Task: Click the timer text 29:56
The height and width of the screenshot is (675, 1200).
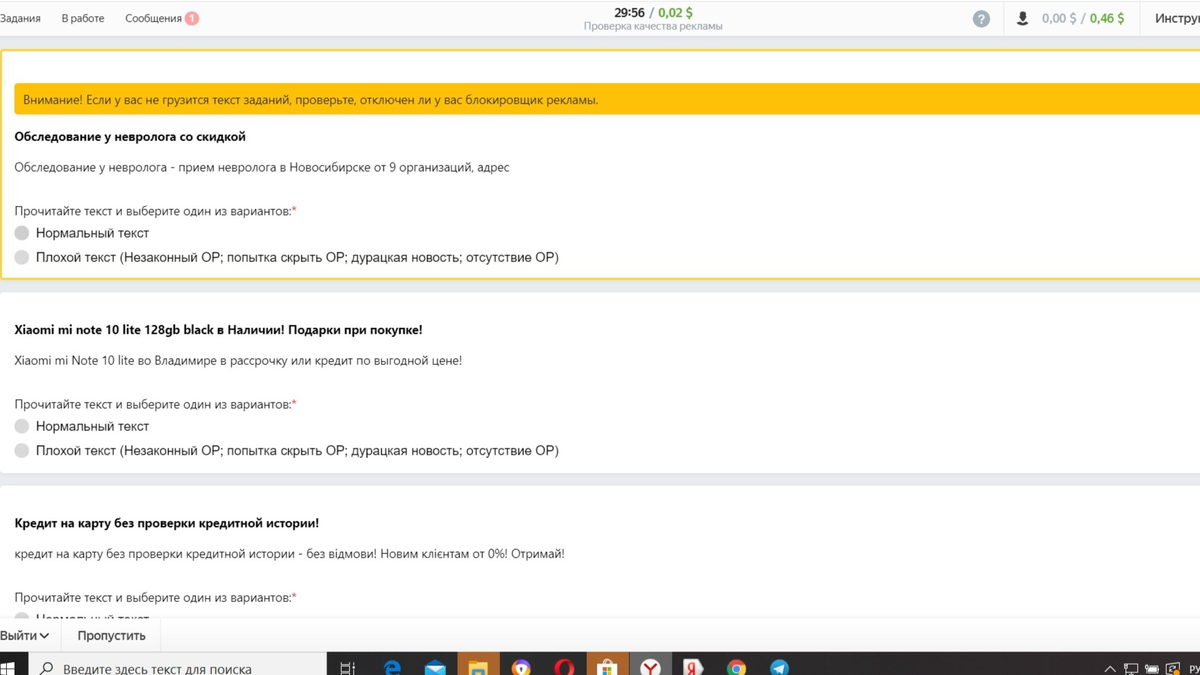Action: tap(629, 12)
